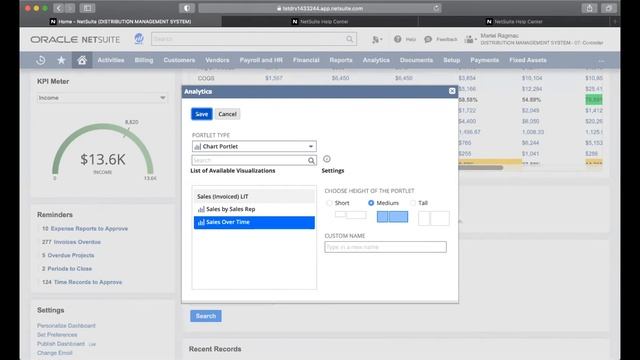The height and width of the screenshot is (360, 640).
Task: Show Safari tab overview icon
Action: coord(609,8)
